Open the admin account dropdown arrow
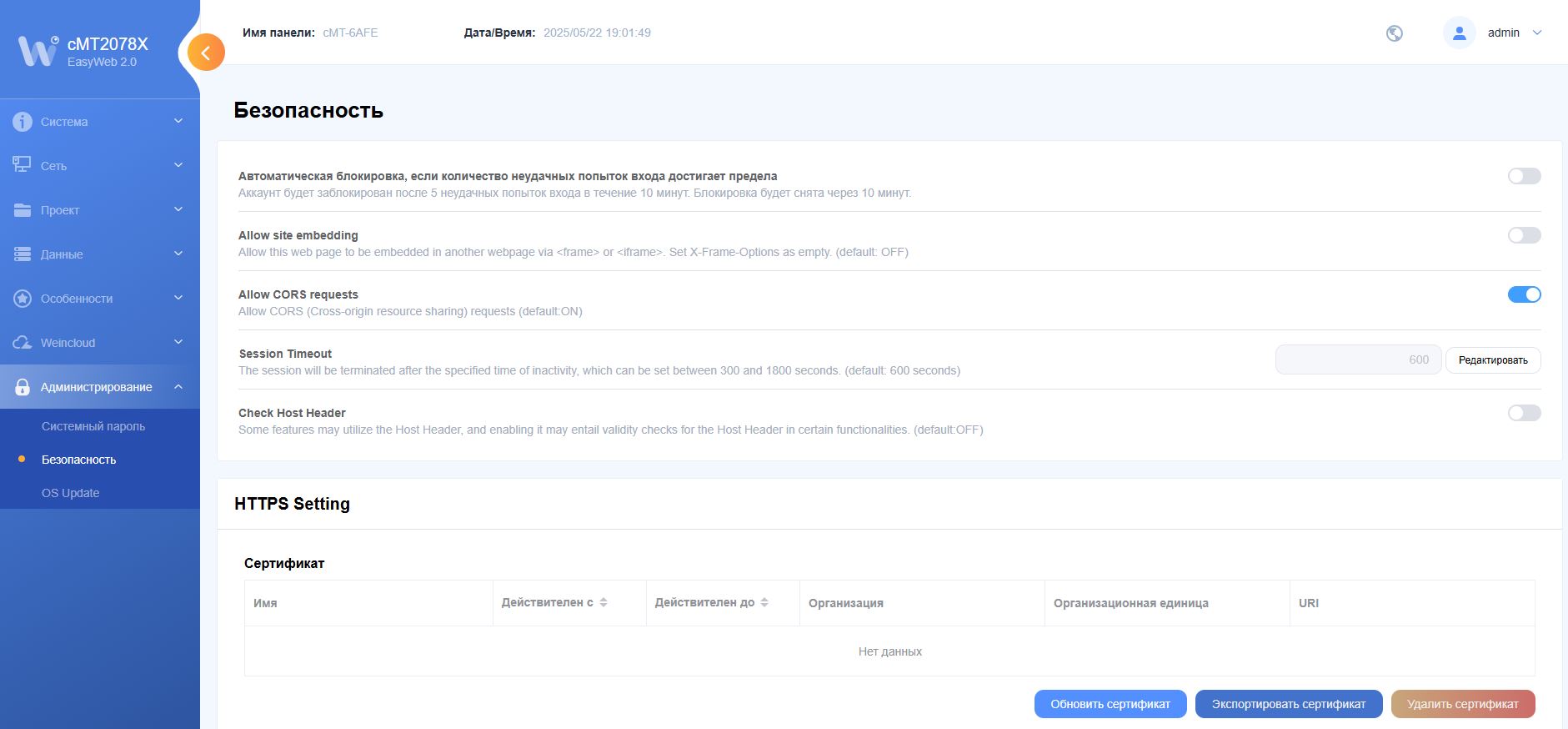The image size is (1568, 729). coord(1537,33)
